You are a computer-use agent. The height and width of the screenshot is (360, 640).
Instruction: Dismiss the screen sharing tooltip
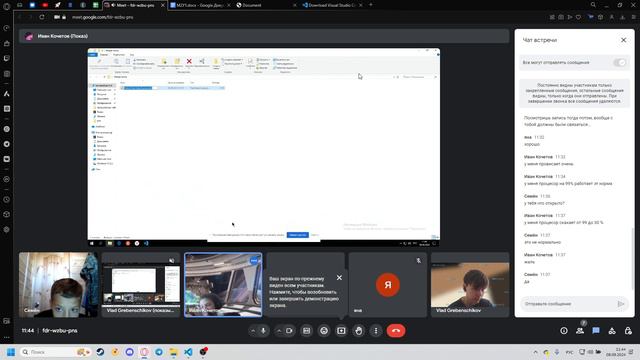pyautogui.click(x=339, y=278)
